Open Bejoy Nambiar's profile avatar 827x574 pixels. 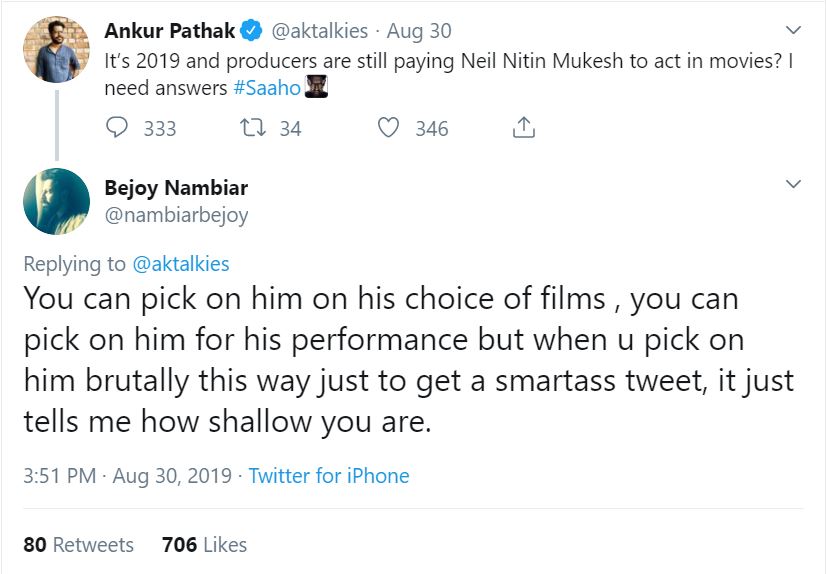pos(57,203)
